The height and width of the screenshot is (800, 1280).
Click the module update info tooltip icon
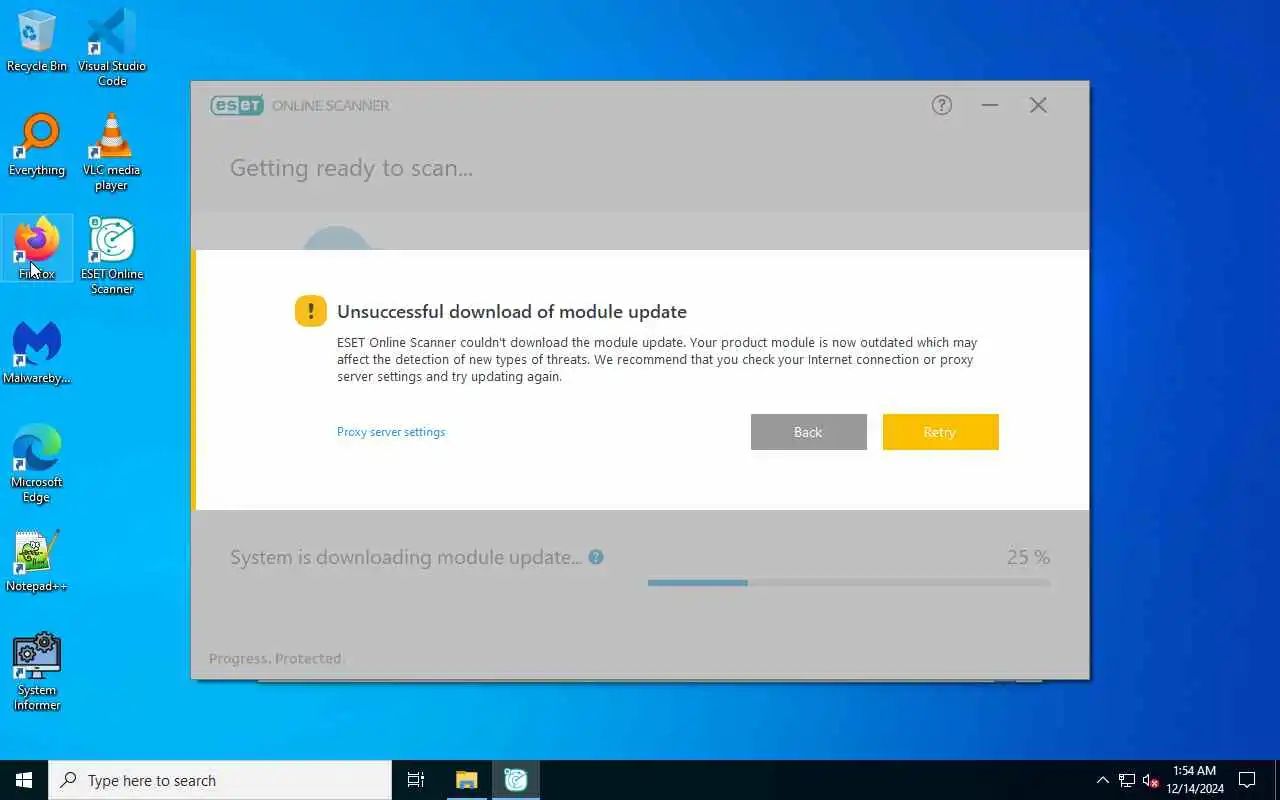click(596, 557)
